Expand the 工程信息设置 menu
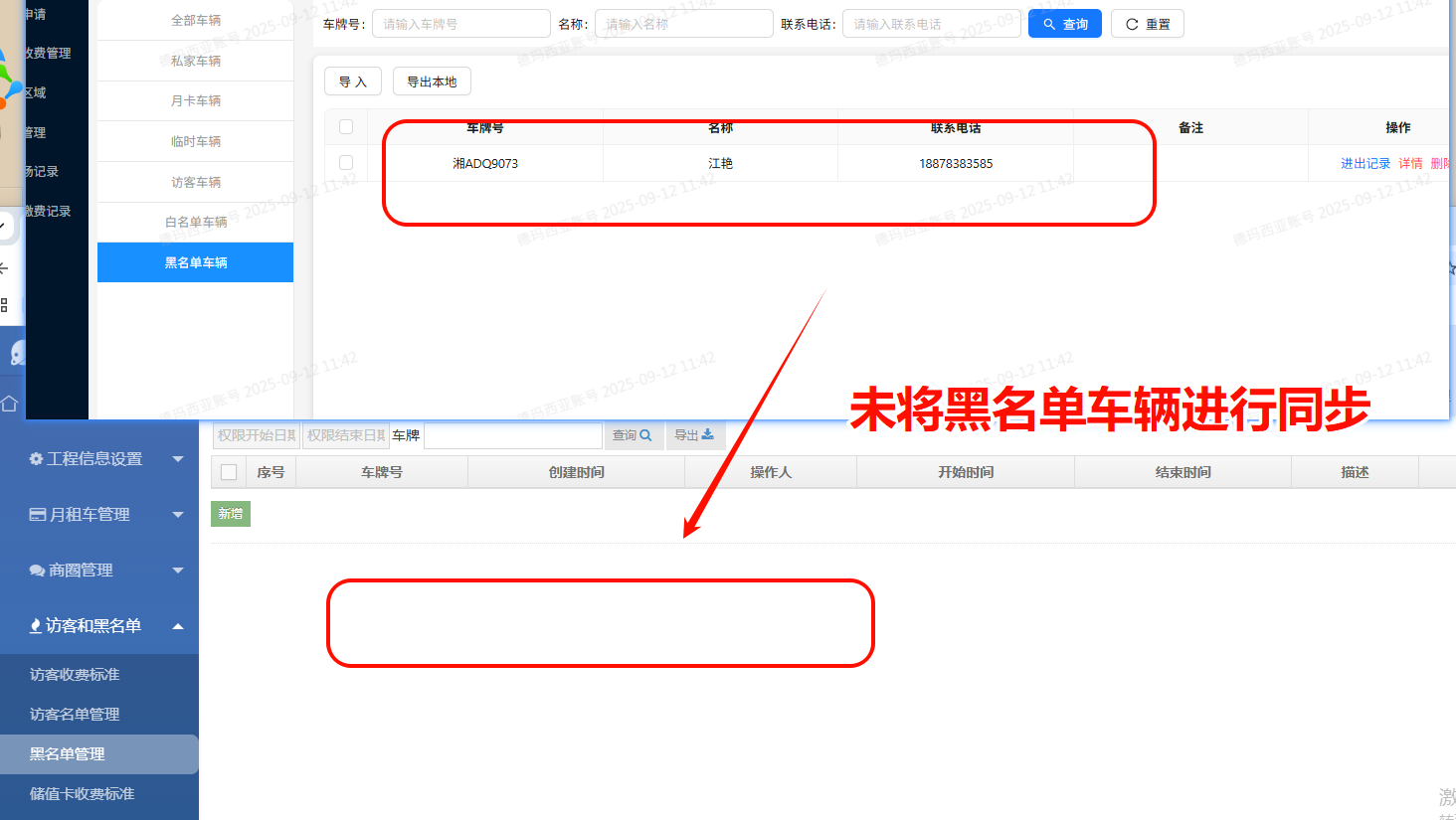 click(178, 458)
